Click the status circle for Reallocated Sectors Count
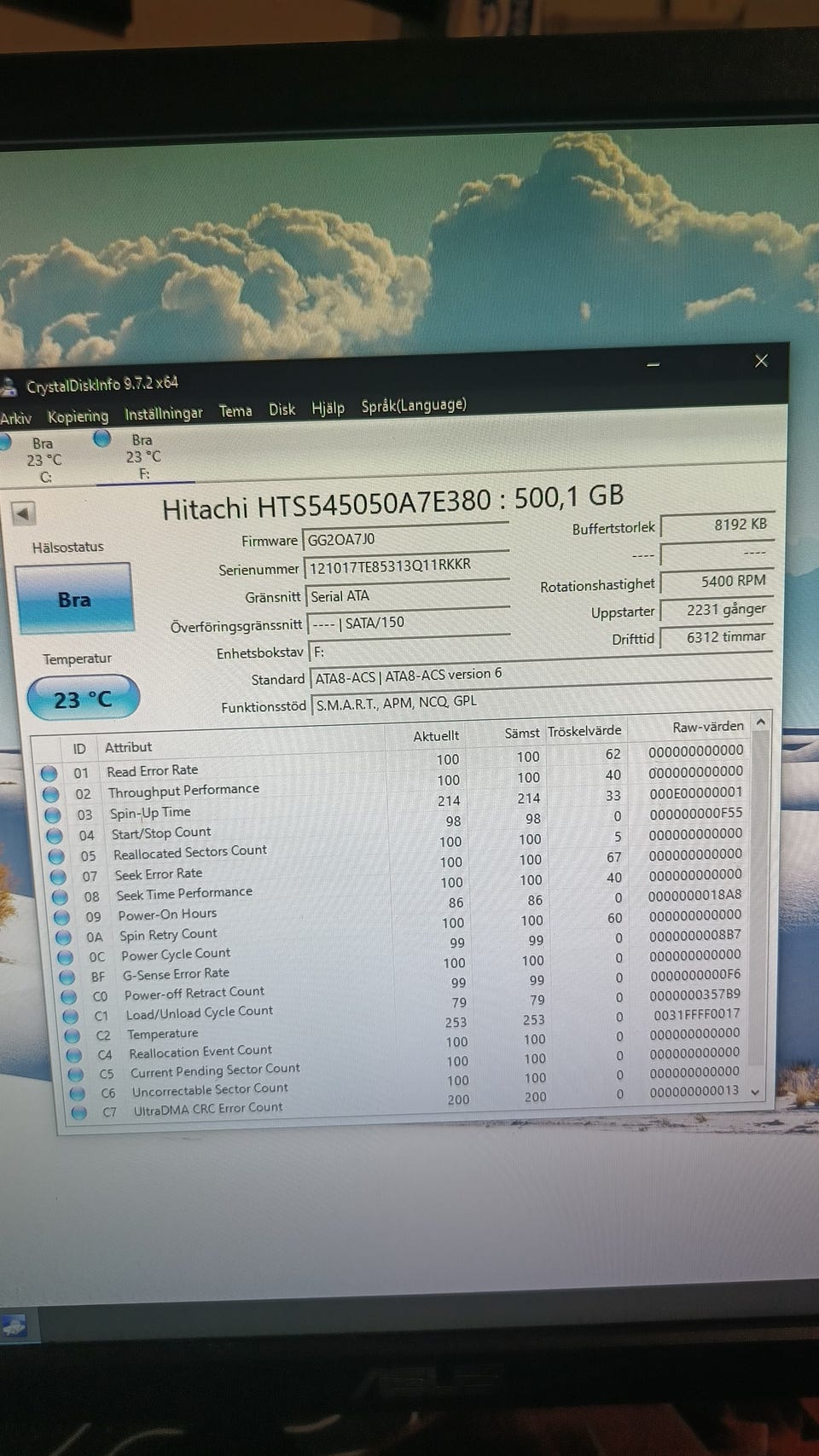819x1456 pixels. point(56,856)
